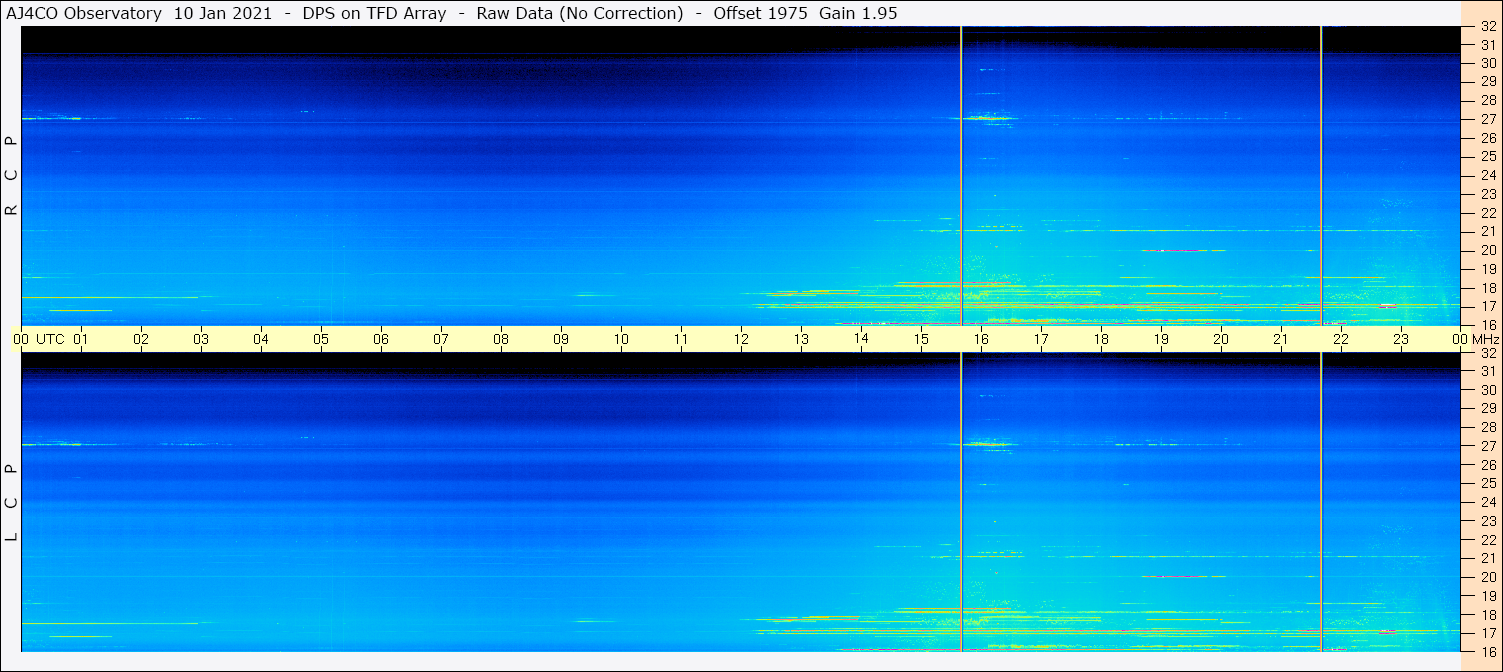1503x672 pixels.
Task: Click the 32 MHz label of LCP panel
Action: tap(1487, 353)
